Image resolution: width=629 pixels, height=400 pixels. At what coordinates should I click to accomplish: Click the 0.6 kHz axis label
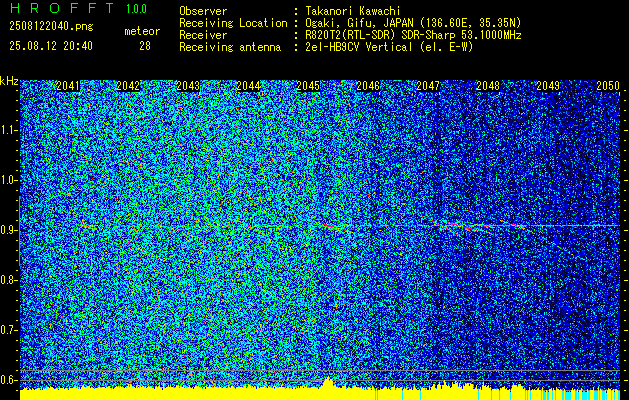tap(9, 380)
